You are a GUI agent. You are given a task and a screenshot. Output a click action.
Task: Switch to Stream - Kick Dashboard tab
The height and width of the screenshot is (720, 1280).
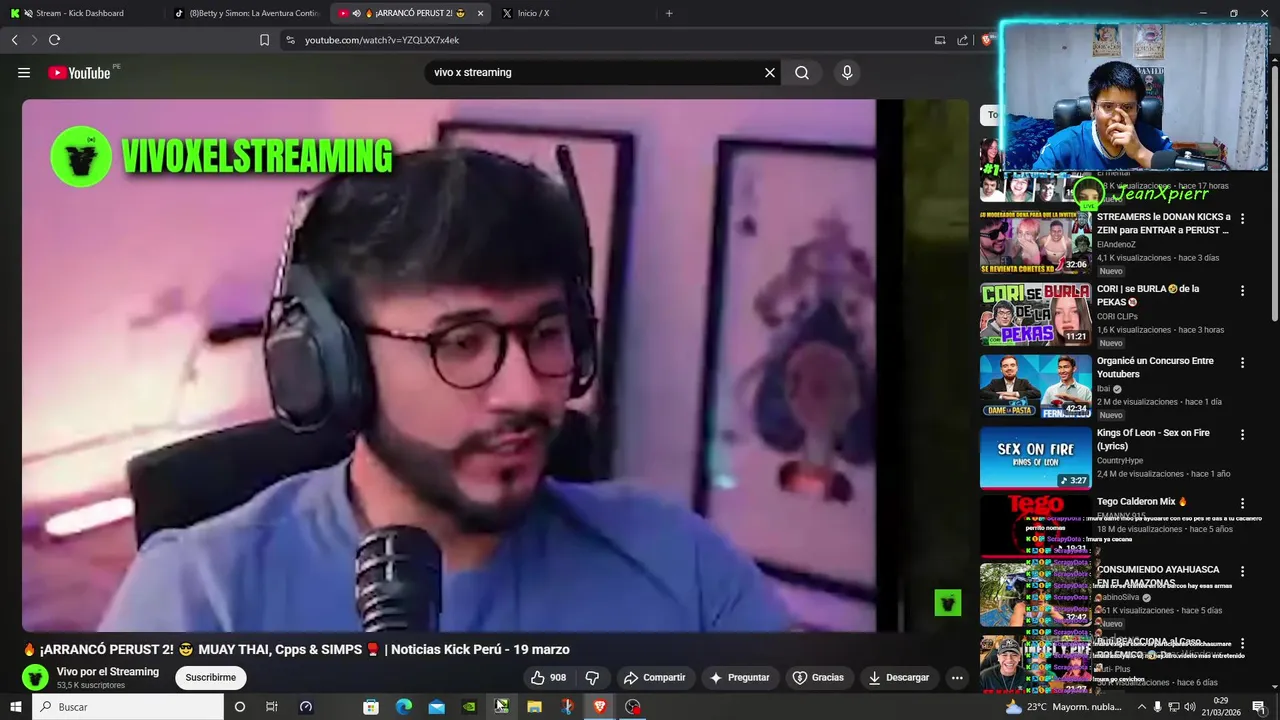(x=80, y=13)
